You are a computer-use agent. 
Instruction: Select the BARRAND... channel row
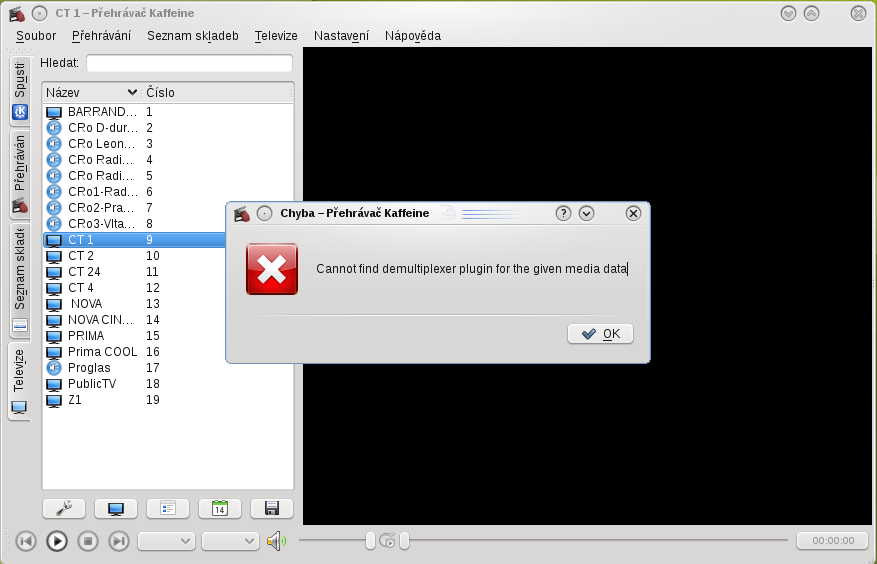168,112
